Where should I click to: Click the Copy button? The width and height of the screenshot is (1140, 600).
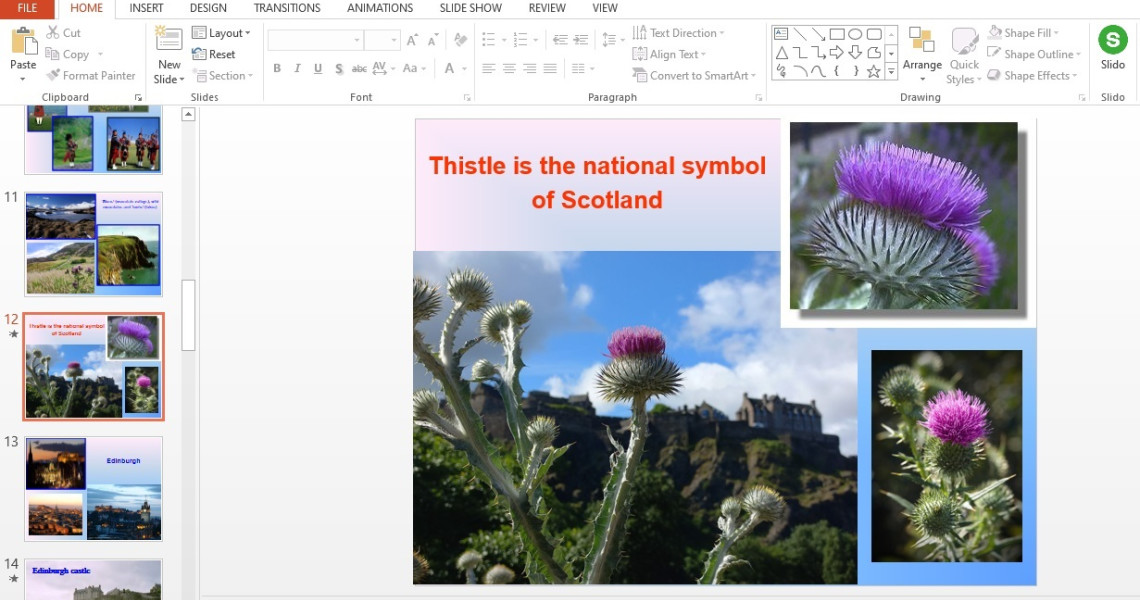pyautogui.click(x=68, y=54)
